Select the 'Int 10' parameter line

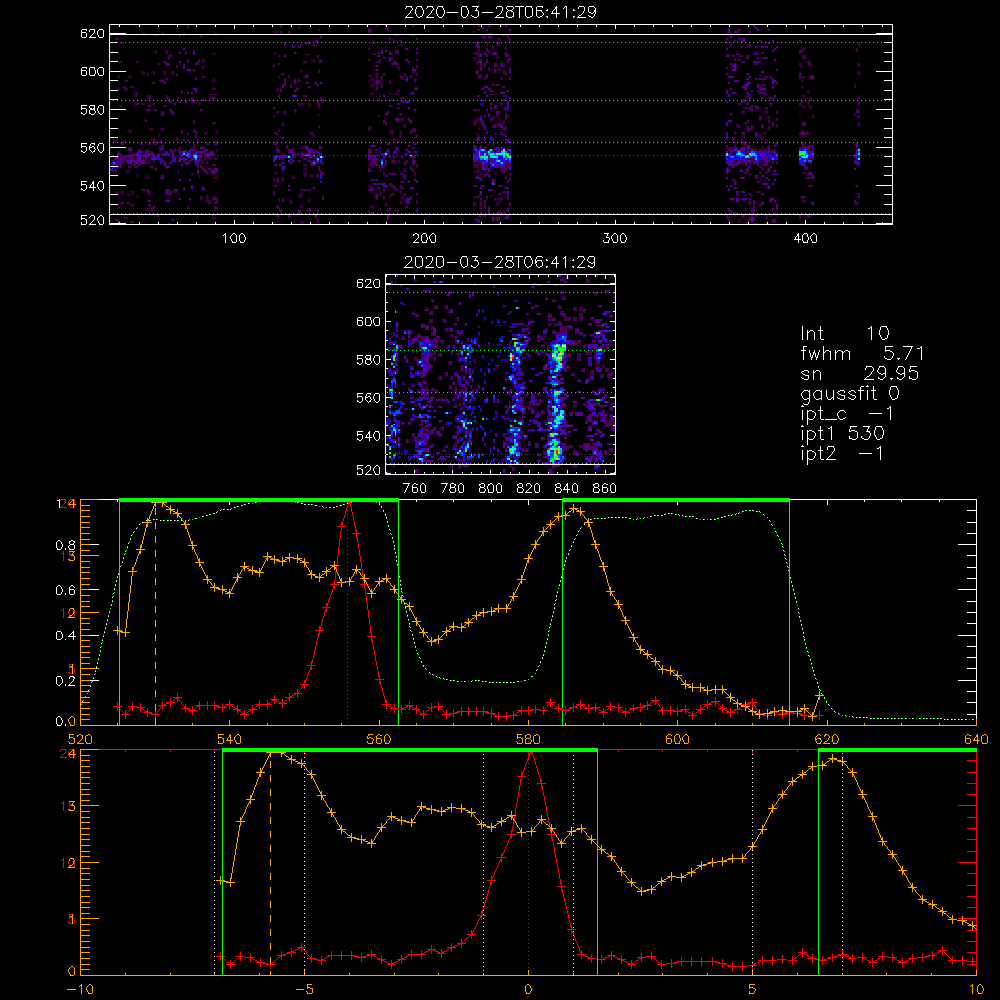[x=844, y=333]
